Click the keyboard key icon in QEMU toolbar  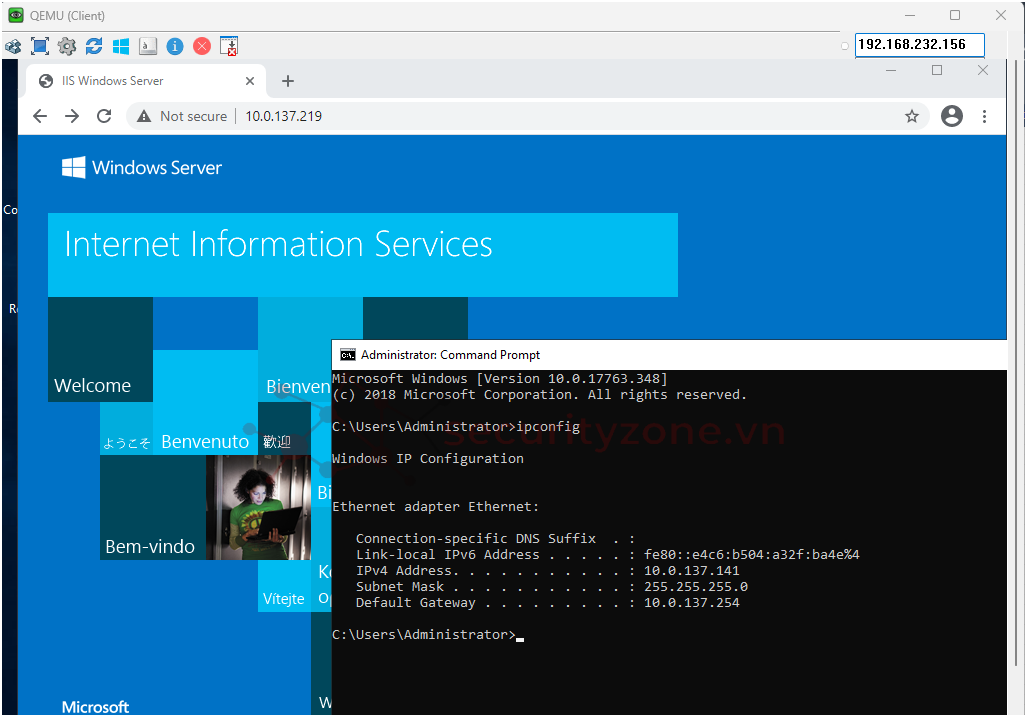(148, 46)
